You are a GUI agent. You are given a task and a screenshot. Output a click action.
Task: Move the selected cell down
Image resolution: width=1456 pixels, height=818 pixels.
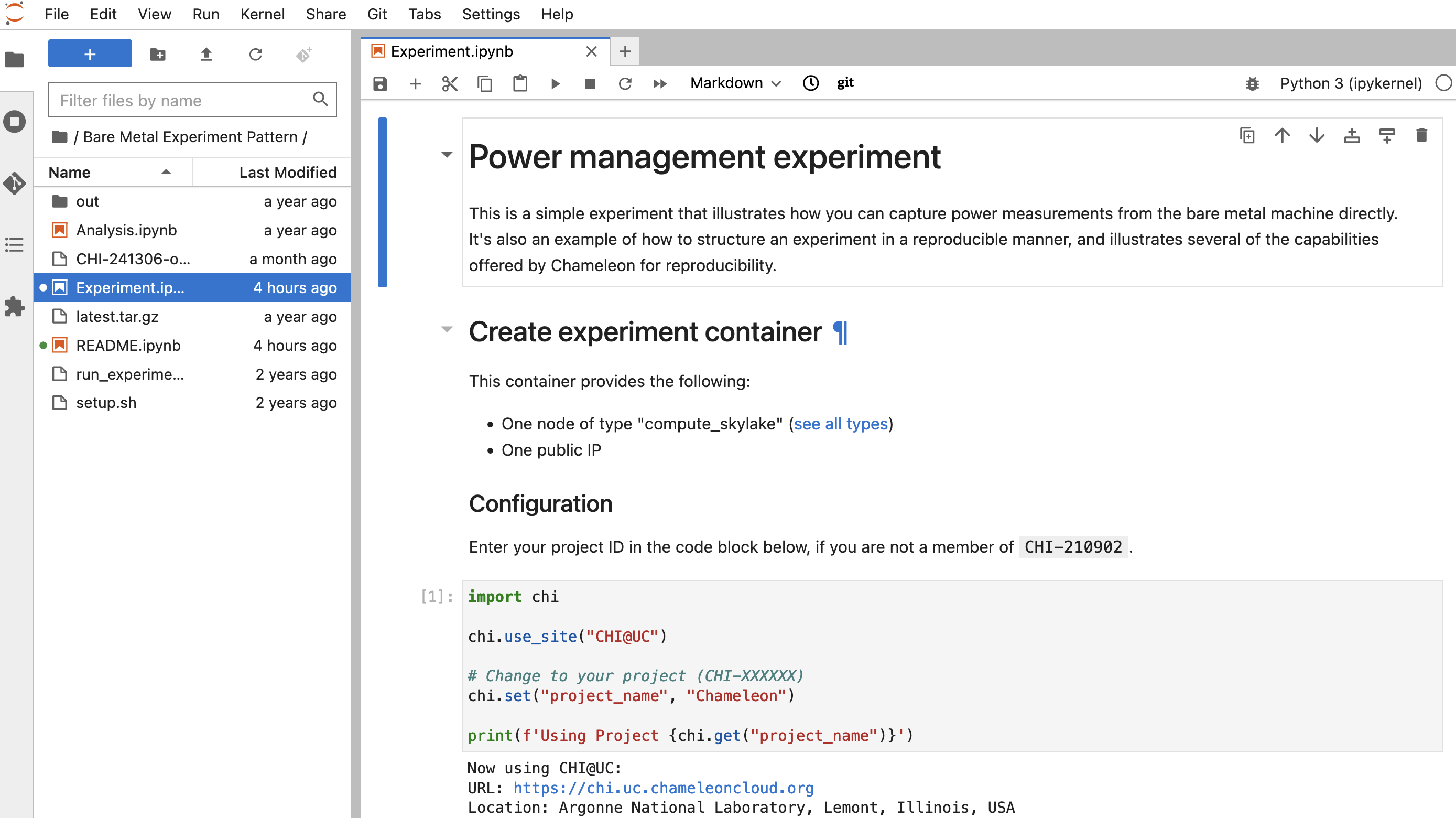pyautogui.click(x=1317, y=135)
